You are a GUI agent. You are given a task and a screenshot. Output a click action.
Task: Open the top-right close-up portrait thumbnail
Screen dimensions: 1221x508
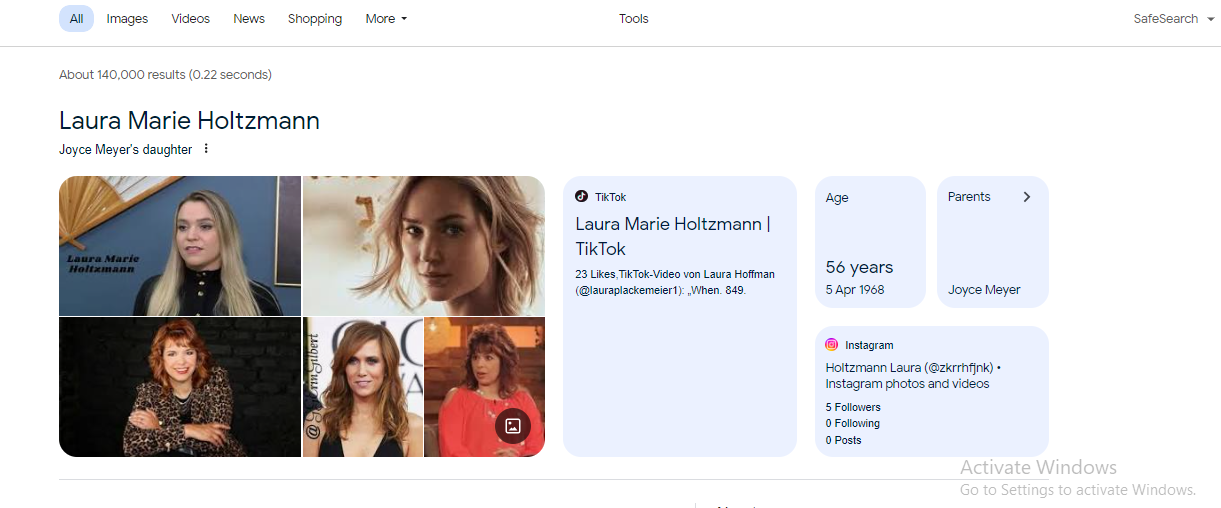coord(424,246)
